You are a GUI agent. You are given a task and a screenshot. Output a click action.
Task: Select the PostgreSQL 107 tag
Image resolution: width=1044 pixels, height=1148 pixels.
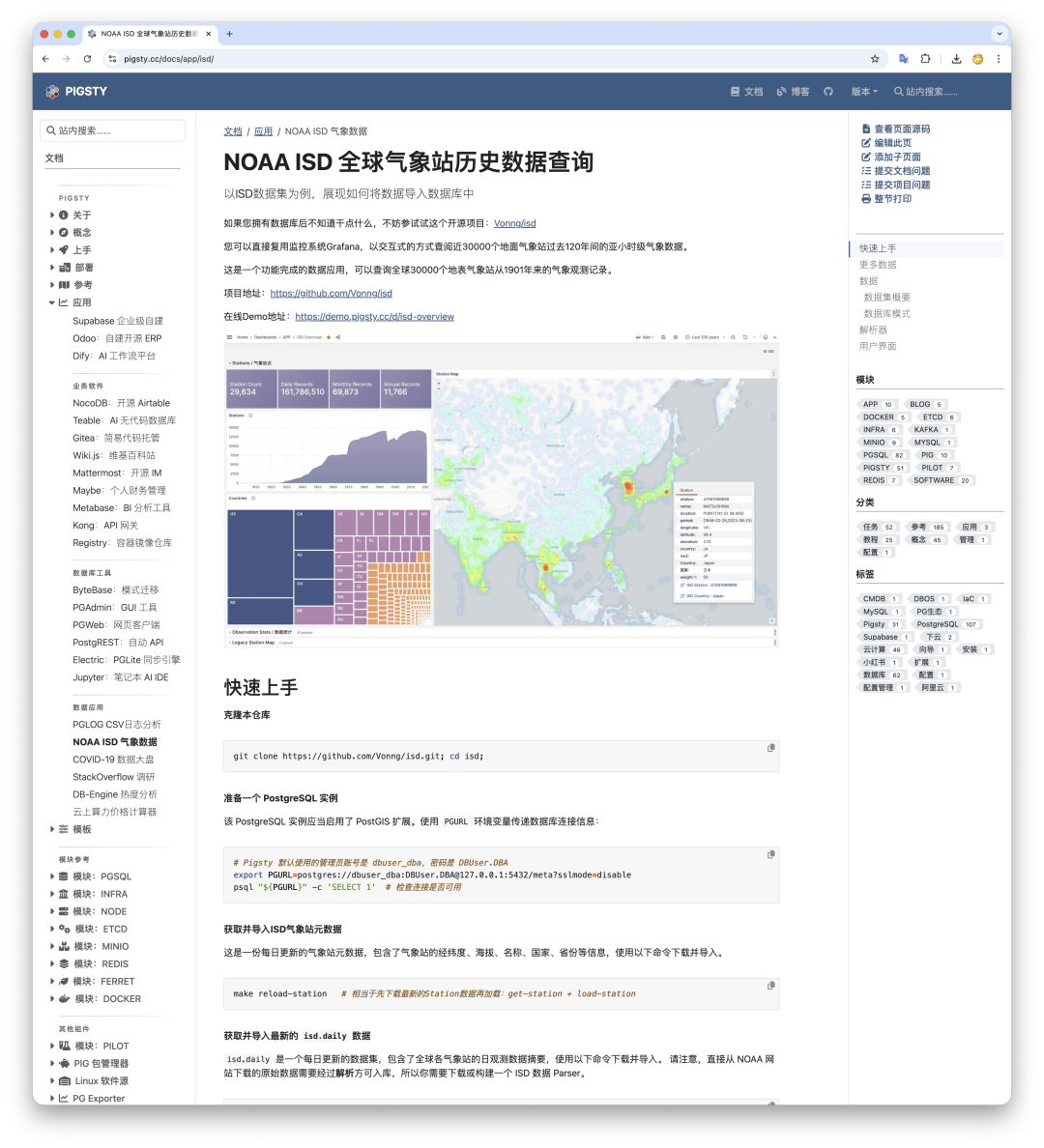pos(946,624)
